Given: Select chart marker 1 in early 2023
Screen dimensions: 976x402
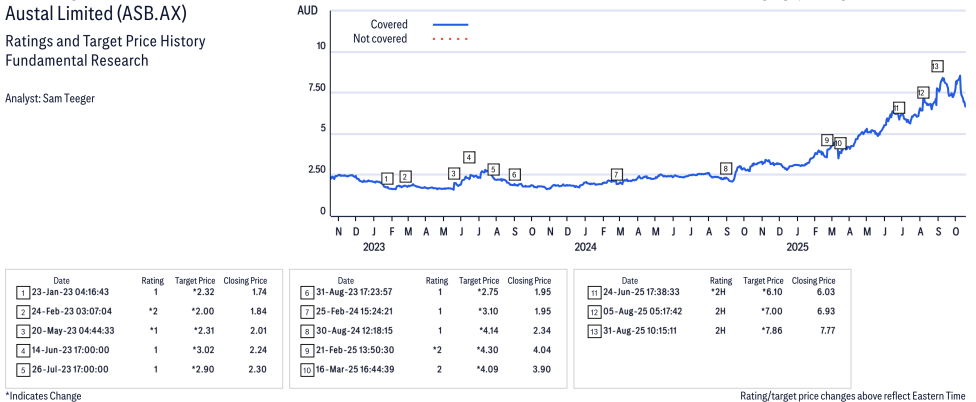Looking at the screenshot, I should tap(387, 179).
